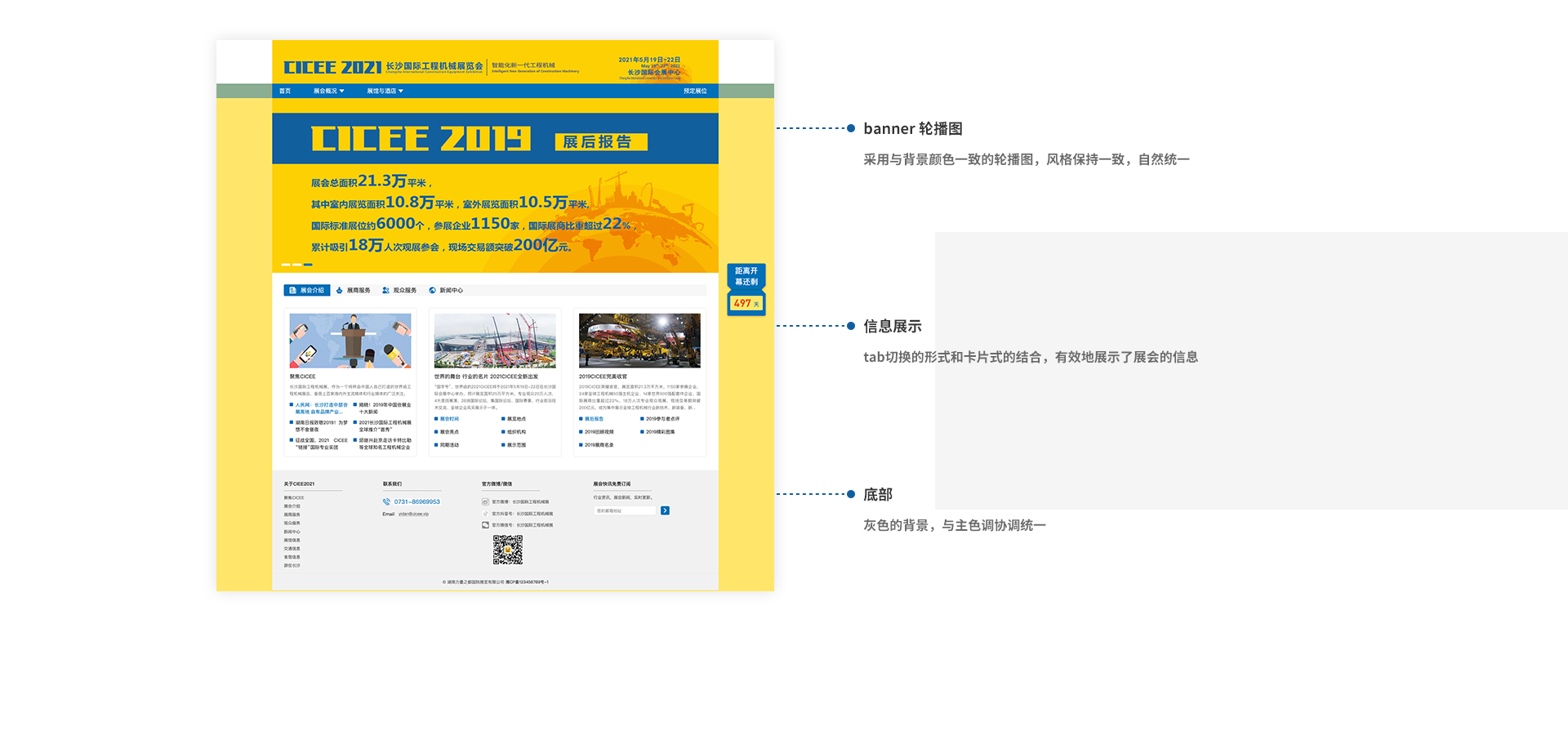
Task: Click the footer Email address link
Action: (413, 514)
